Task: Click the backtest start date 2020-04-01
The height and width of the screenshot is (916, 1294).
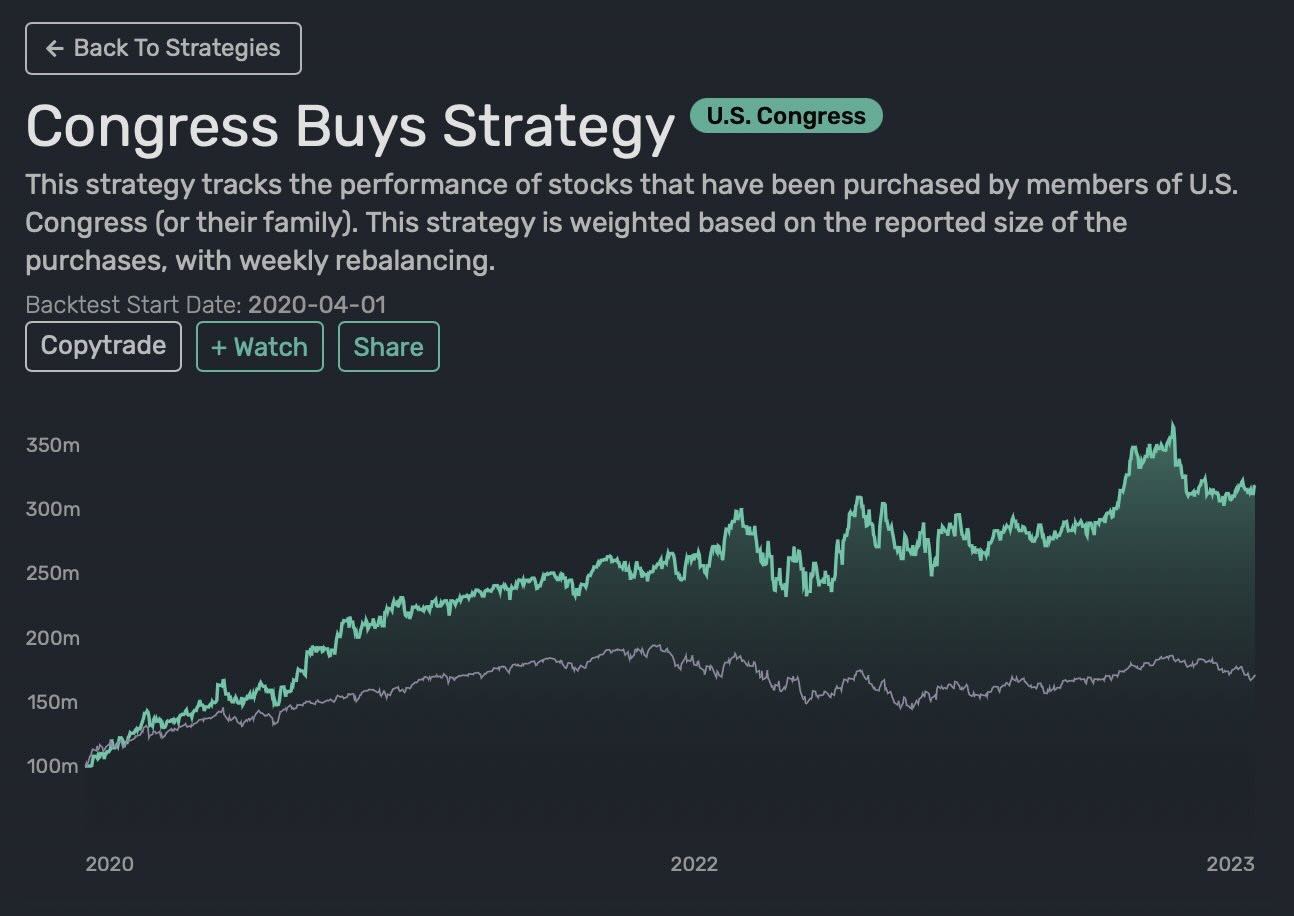Action: [316, 304]
